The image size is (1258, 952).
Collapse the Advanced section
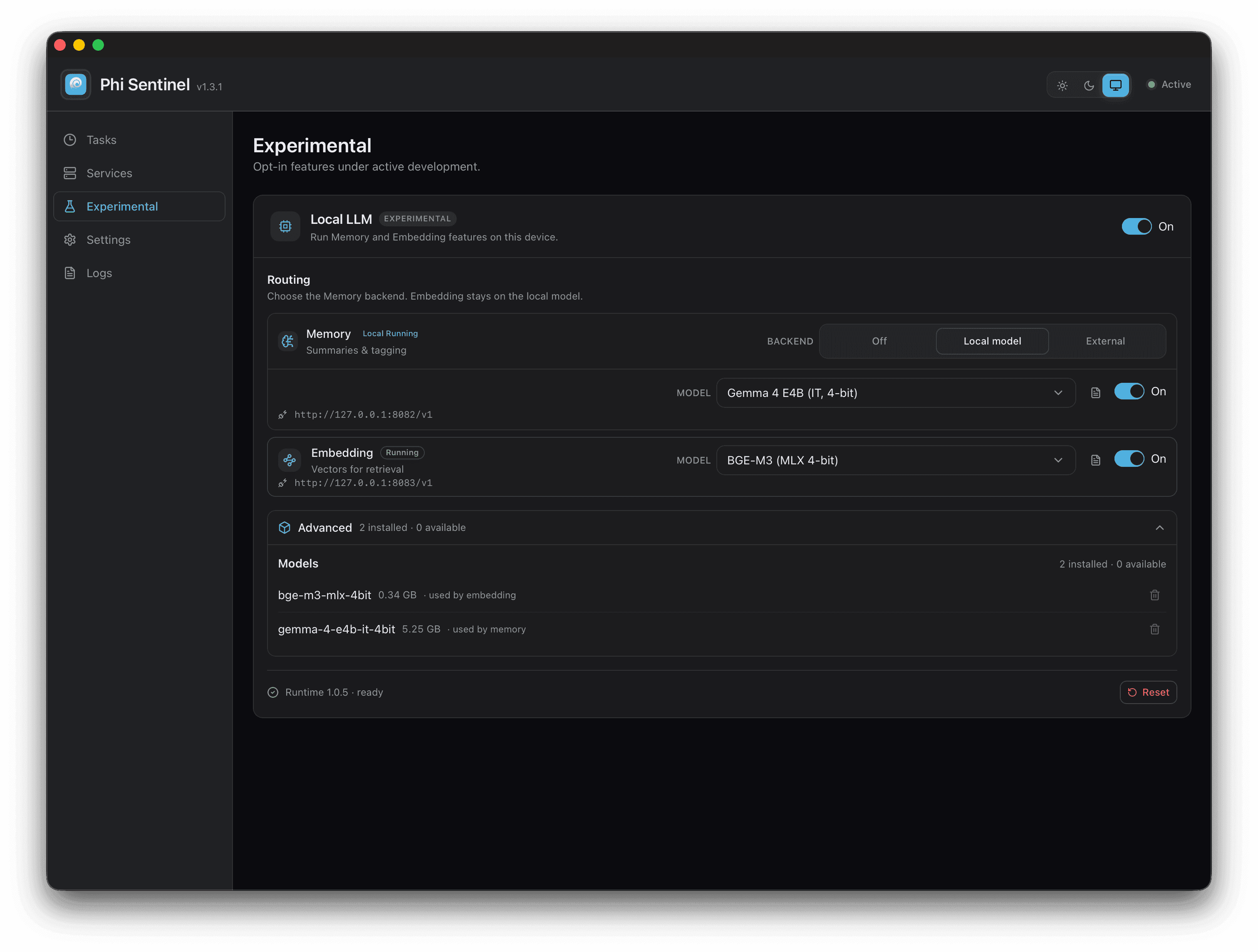(1159, 528)
